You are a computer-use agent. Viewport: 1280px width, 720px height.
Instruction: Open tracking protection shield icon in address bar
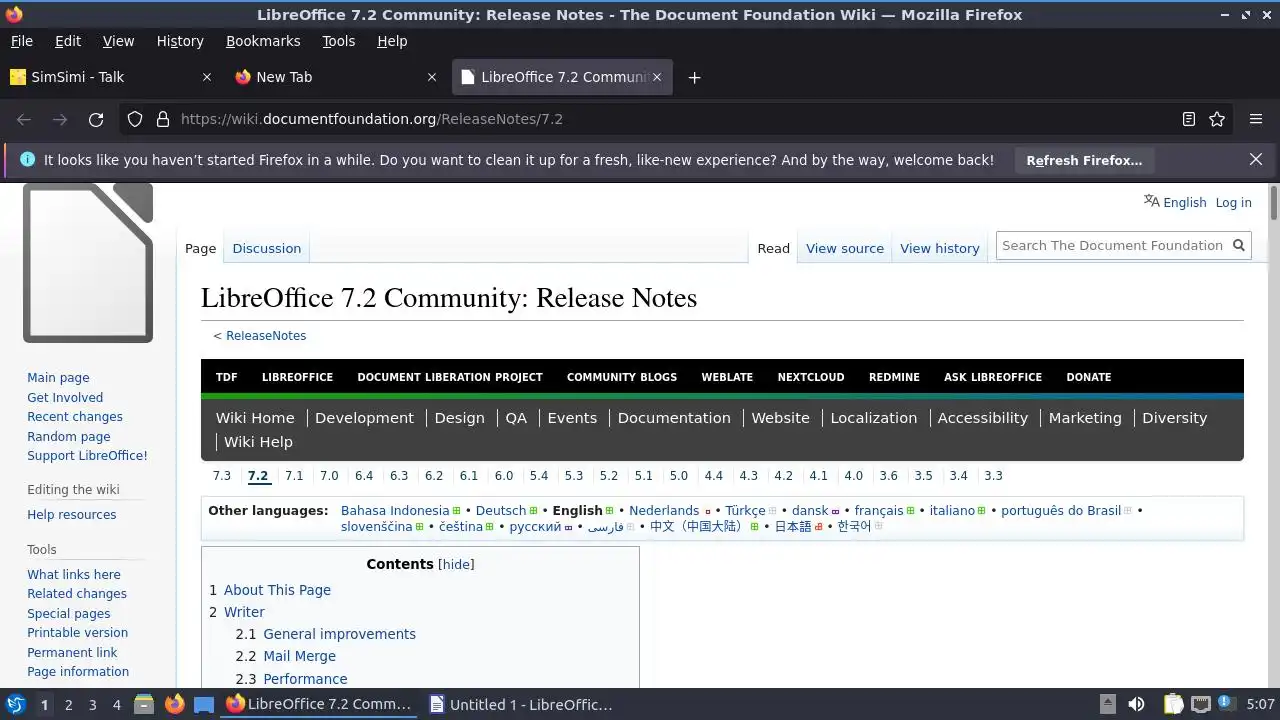tap(135, 119)
